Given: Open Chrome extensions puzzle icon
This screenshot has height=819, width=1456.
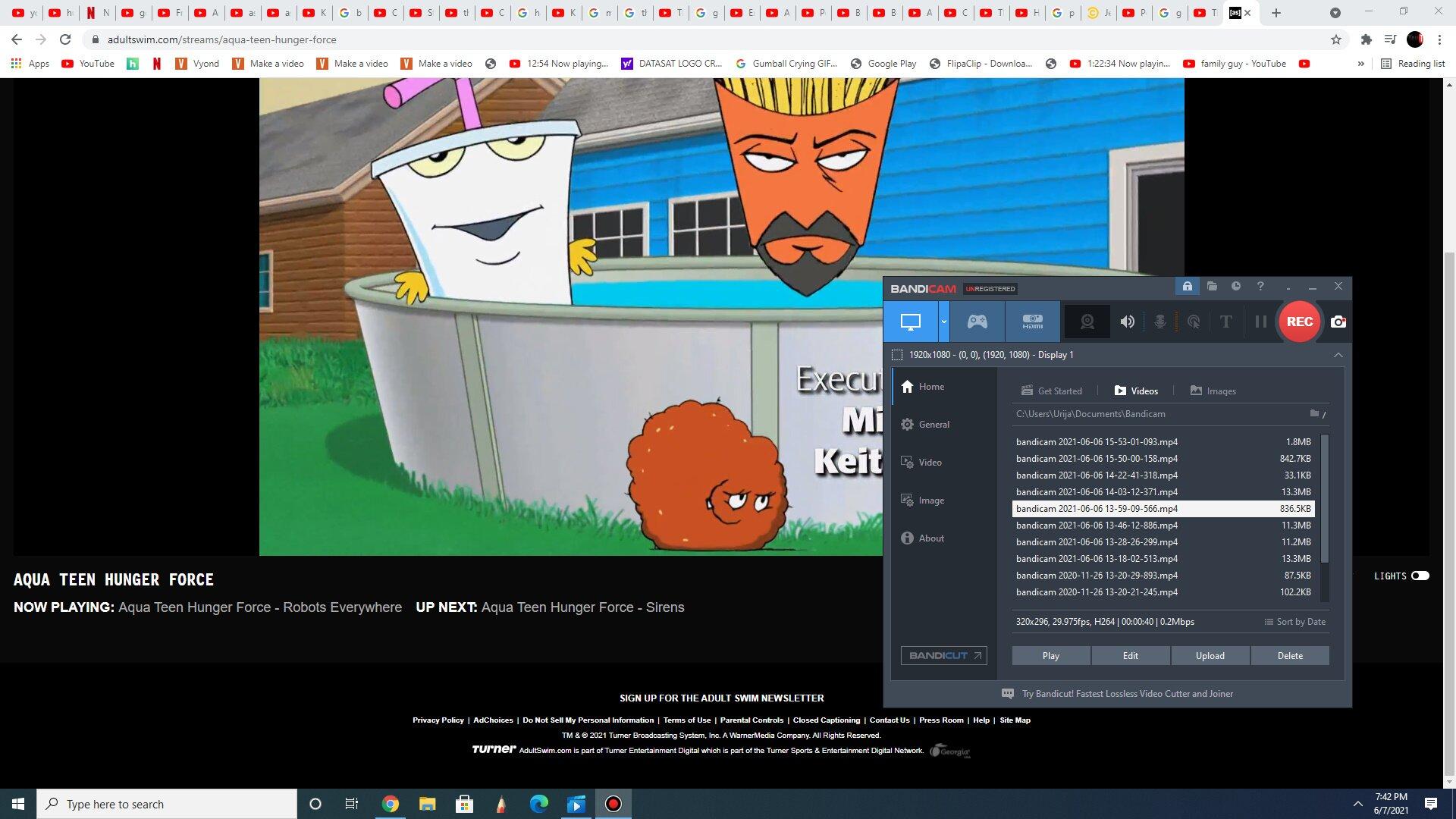Looking at the screenshot, I should (1366, 39).
